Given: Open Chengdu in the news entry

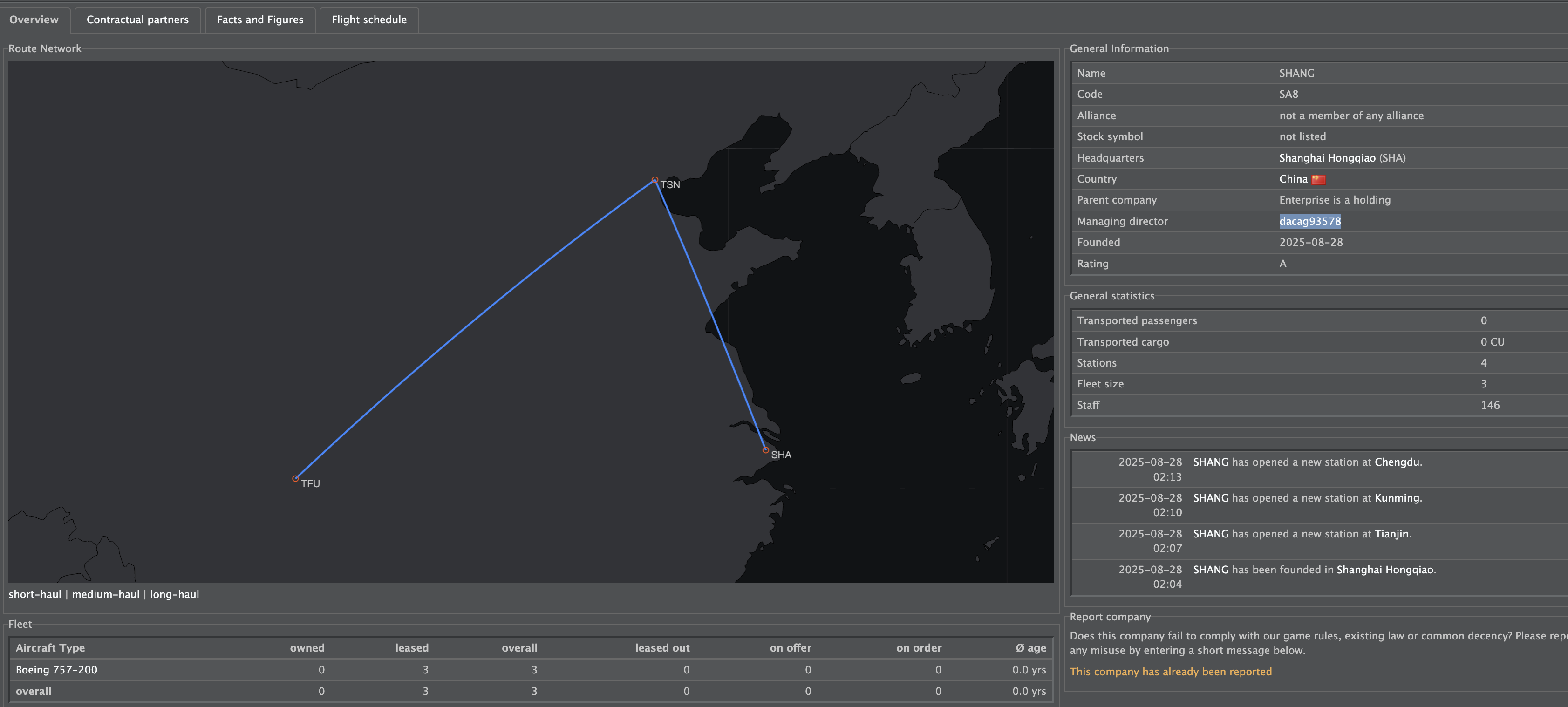Looking at the screenshot, I should tap(1397, 462).
